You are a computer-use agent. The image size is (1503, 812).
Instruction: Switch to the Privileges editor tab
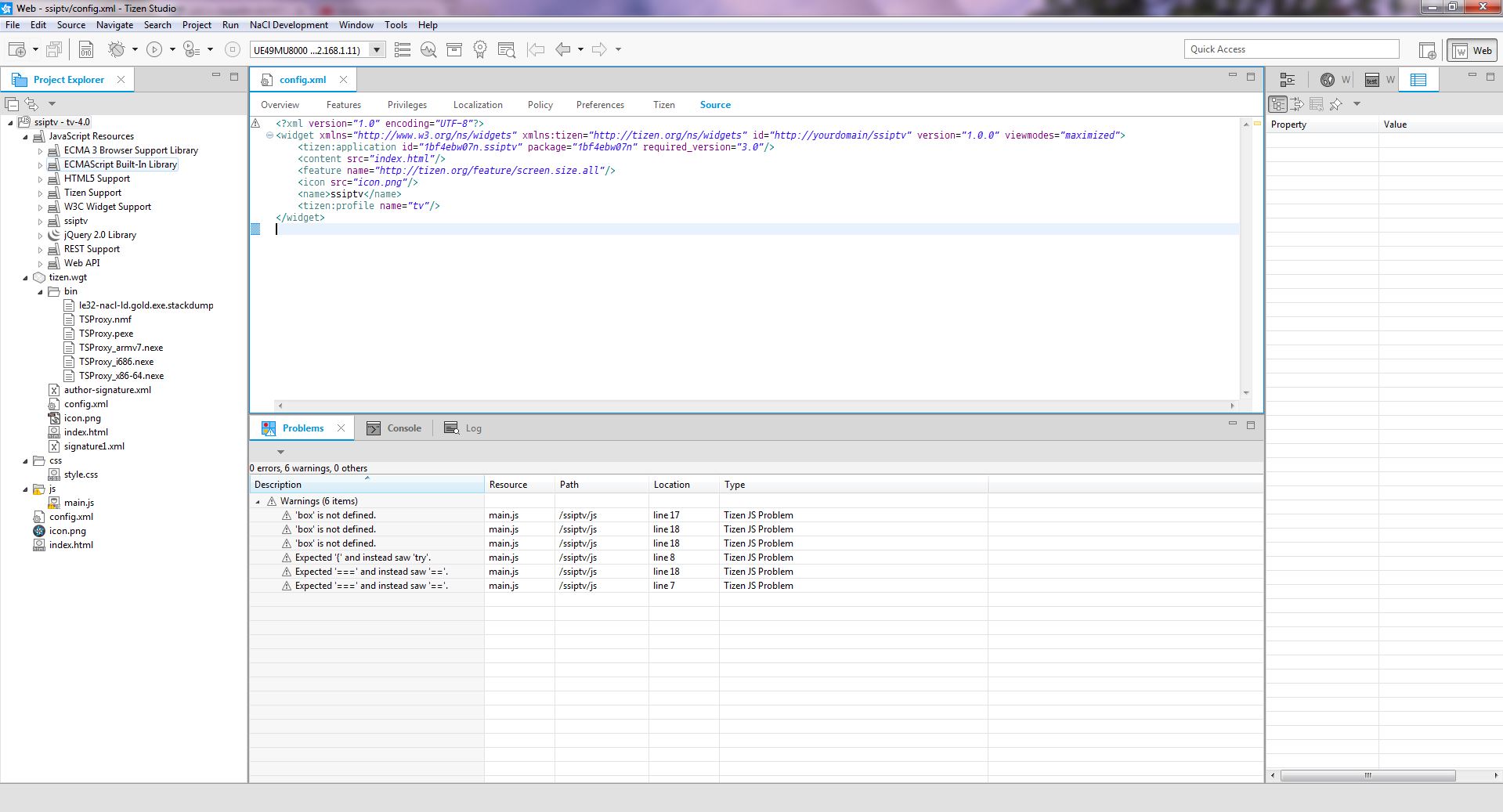point(407,105)
